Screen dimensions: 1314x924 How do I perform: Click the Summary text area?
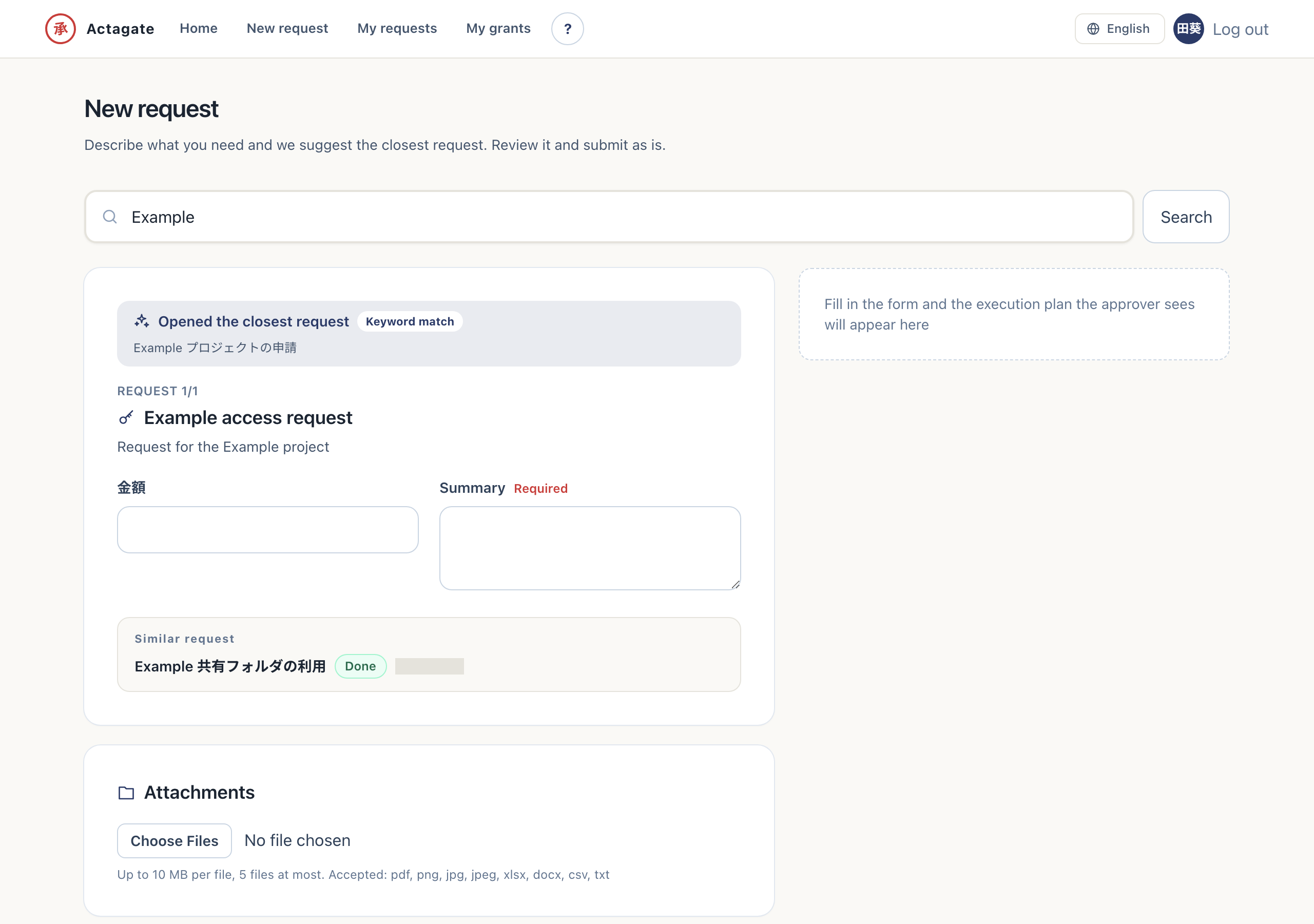coord(590,548)
